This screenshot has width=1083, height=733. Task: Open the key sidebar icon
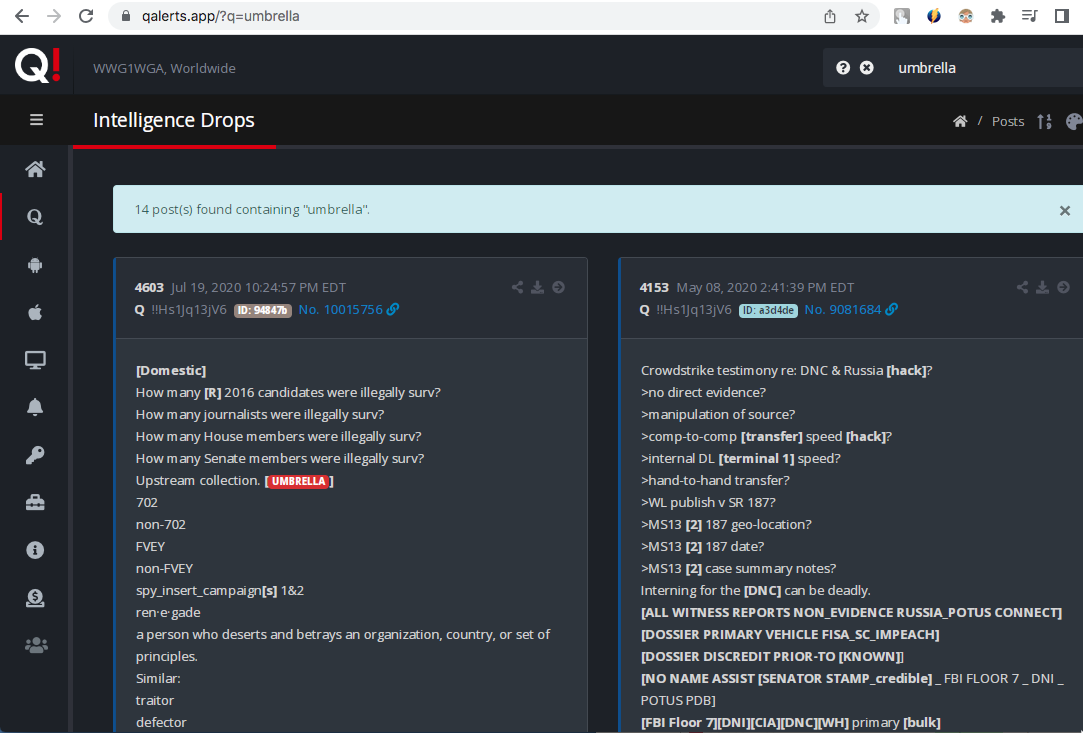pos(35,455)
